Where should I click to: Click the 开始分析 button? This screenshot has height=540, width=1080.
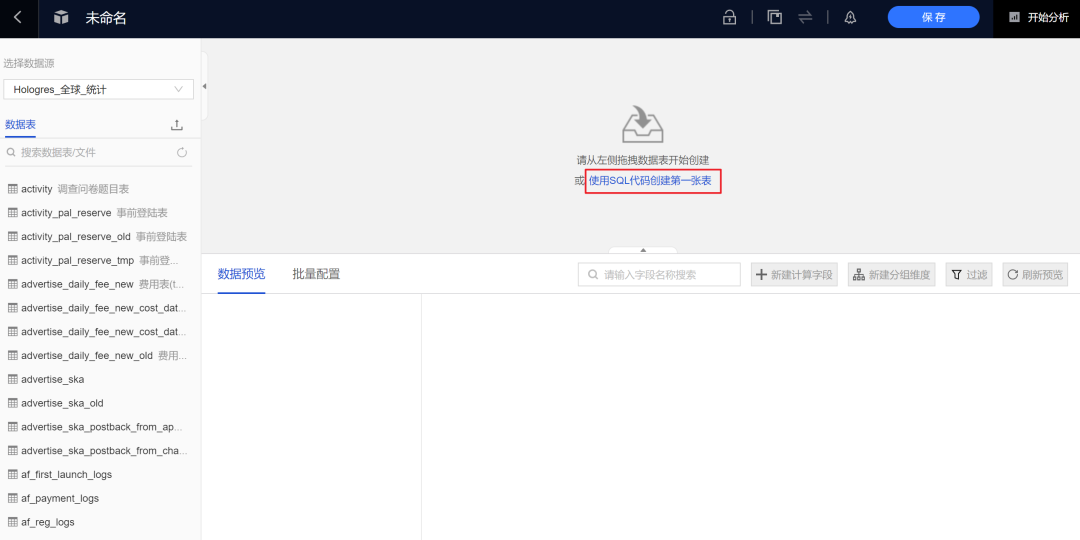click(x=1039, y=18)
